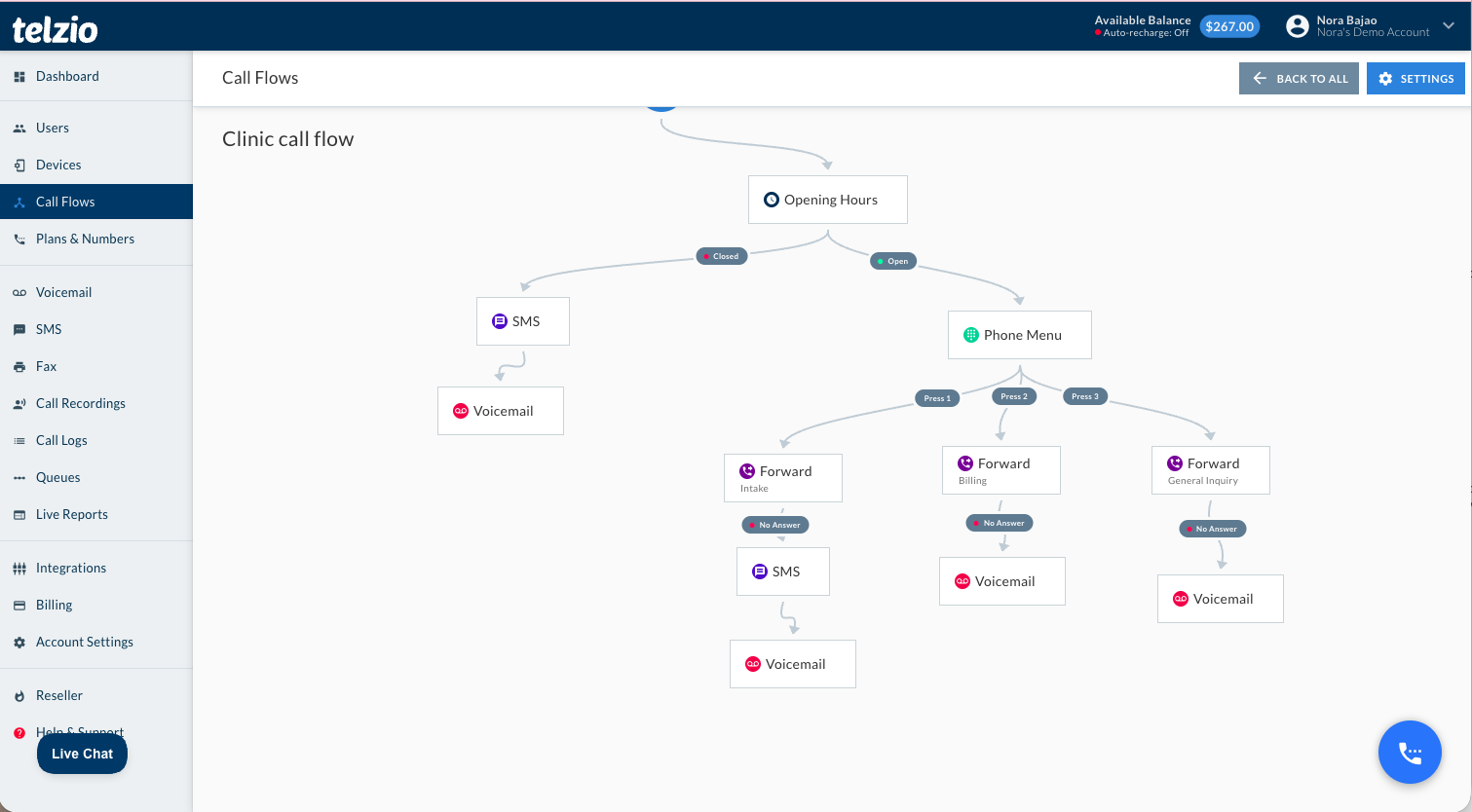Expand the Nora Bajao account dropdown
This screenshot has width=1472, height=812.
click(1449, 26)
